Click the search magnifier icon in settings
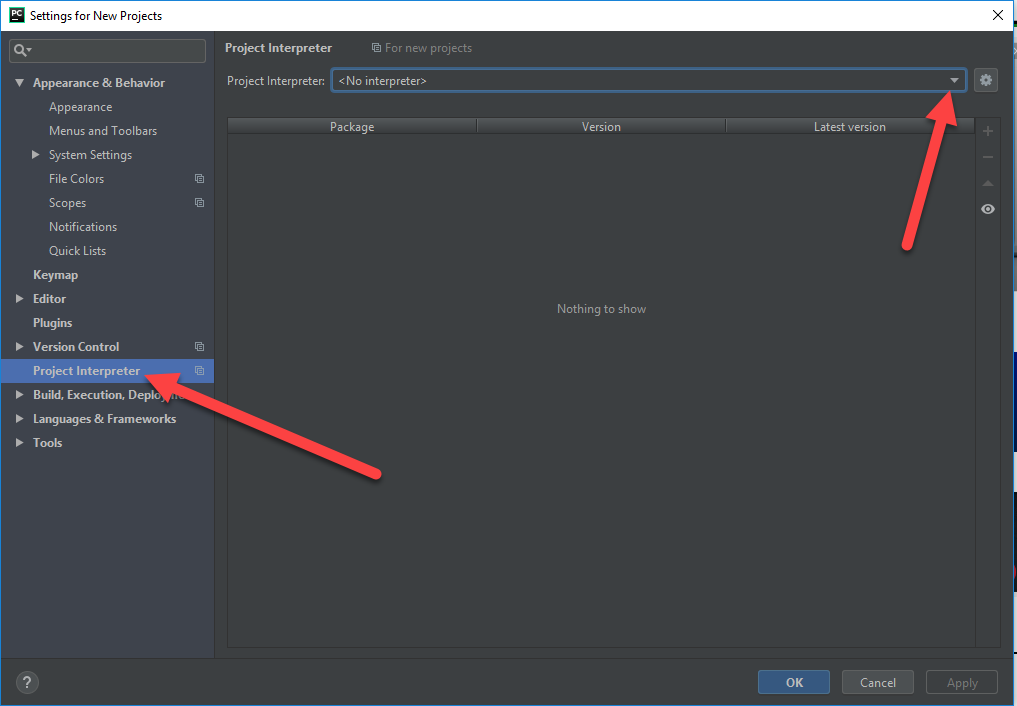The width and height of the screenshot is (1017, 706). pyautogui.click(x=22, y=51)
